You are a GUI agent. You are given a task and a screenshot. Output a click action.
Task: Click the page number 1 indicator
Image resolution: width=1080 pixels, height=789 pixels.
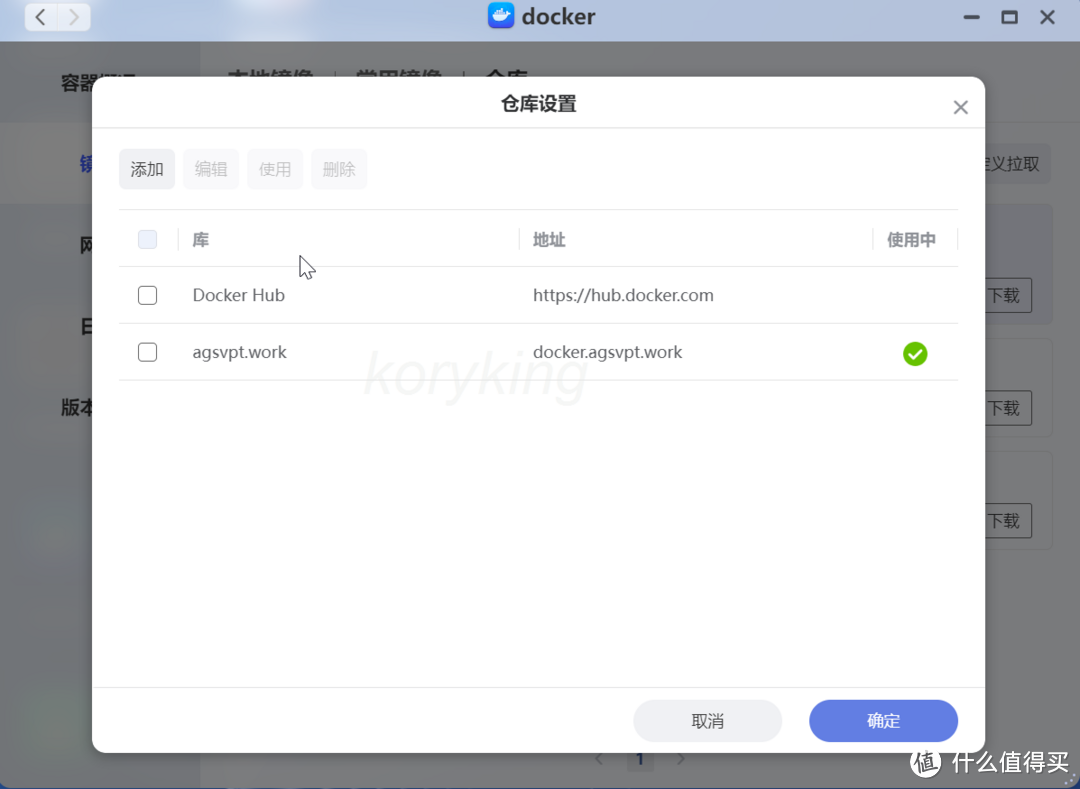click(x=640, y=759)
